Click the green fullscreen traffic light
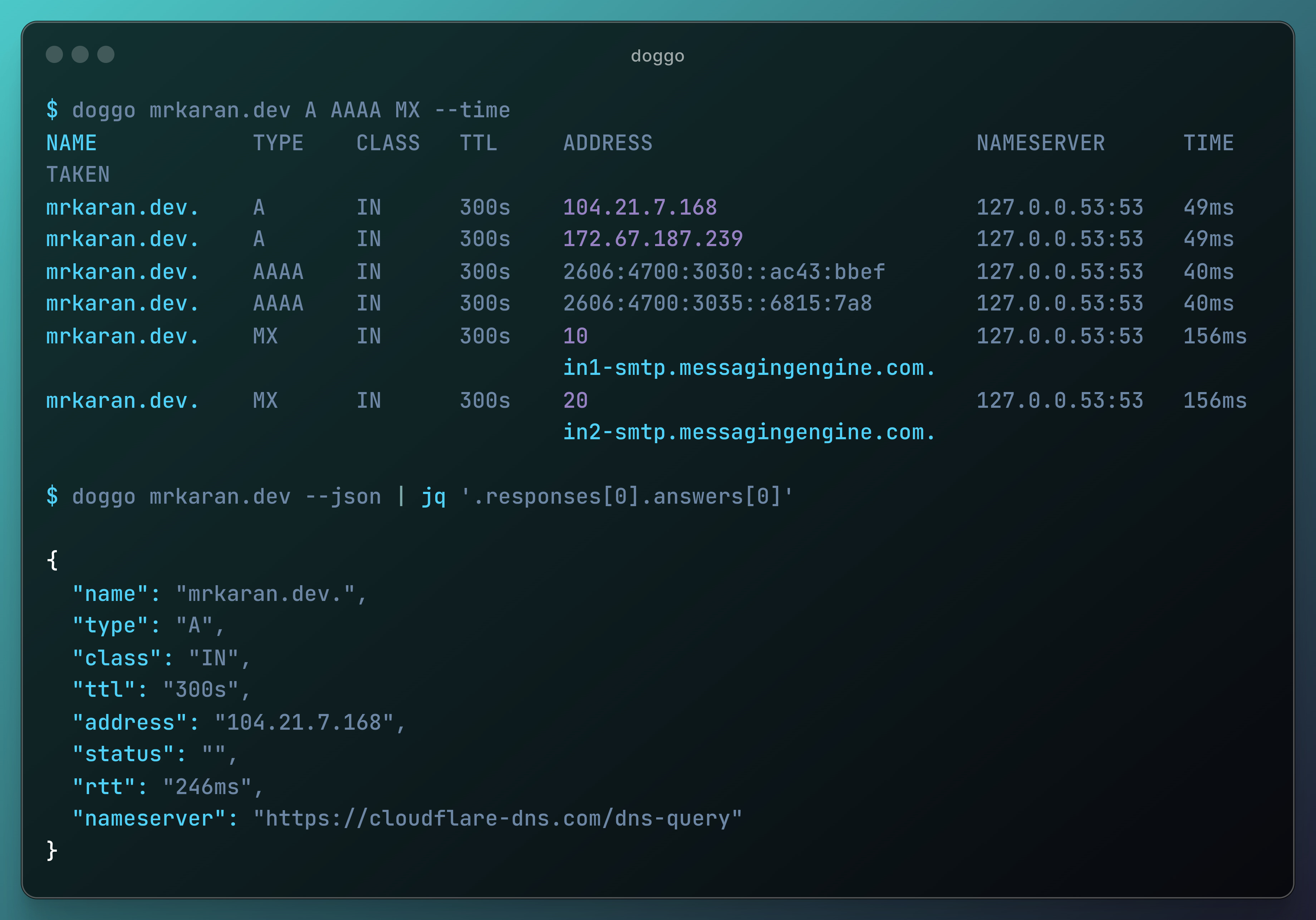Screen dimensions: 1316x920 [106, 55]
